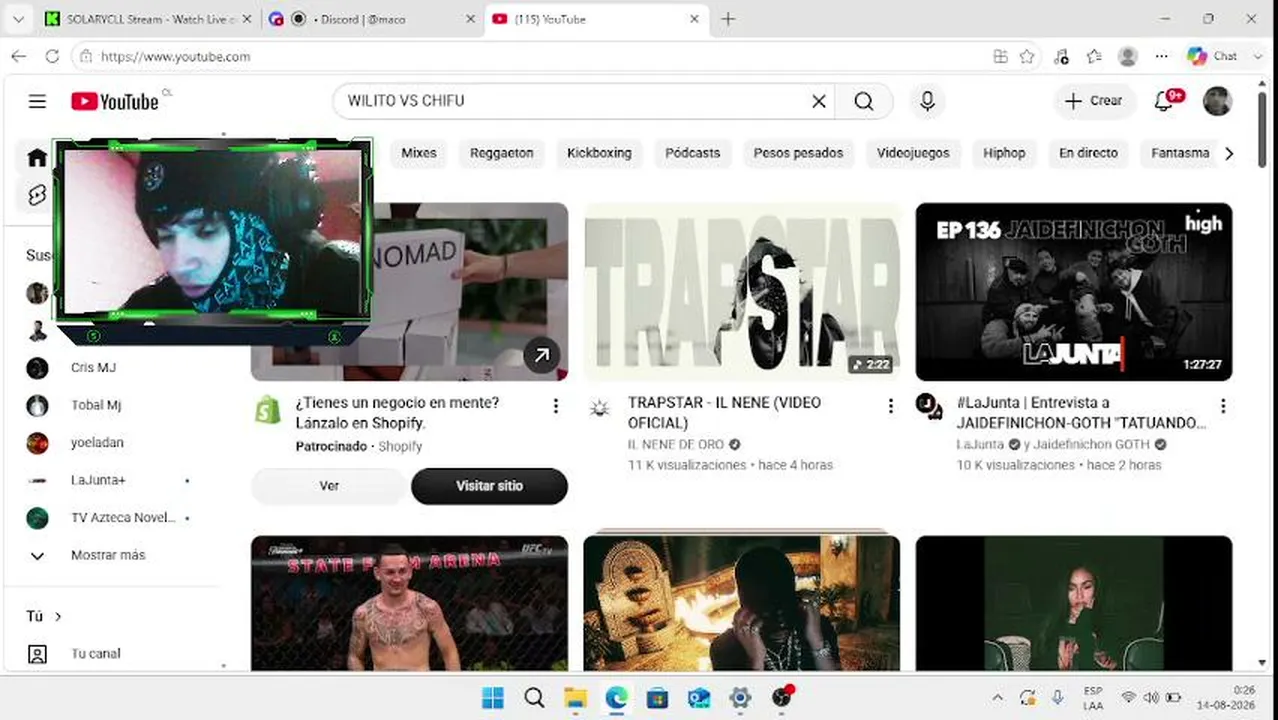Filter by the Mixes chip
Image resolution: width=1278 pixels, height=720 pixels.
coord(419,153)
